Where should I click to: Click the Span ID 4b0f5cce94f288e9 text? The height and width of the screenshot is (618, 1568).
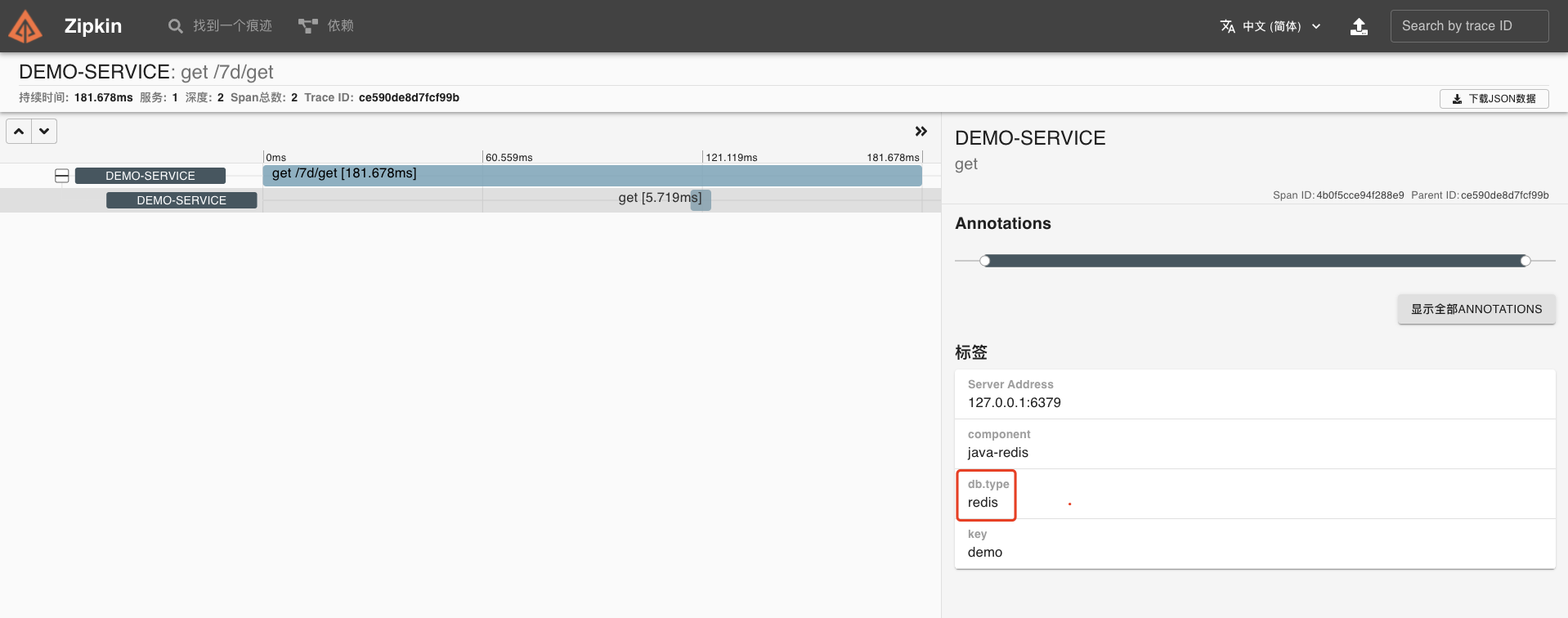click(x=1360, y=195)
